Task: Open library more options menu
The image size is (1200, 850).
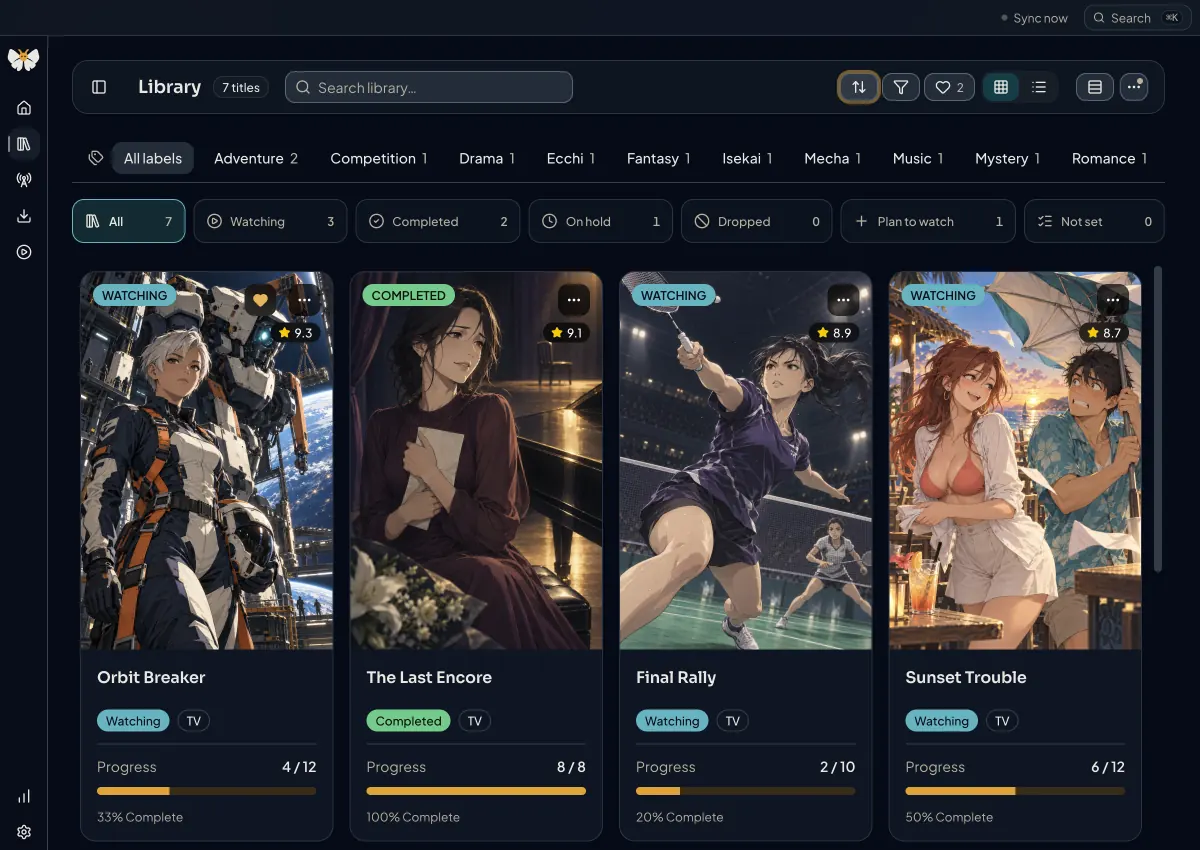Action: tap(1133, 87)
